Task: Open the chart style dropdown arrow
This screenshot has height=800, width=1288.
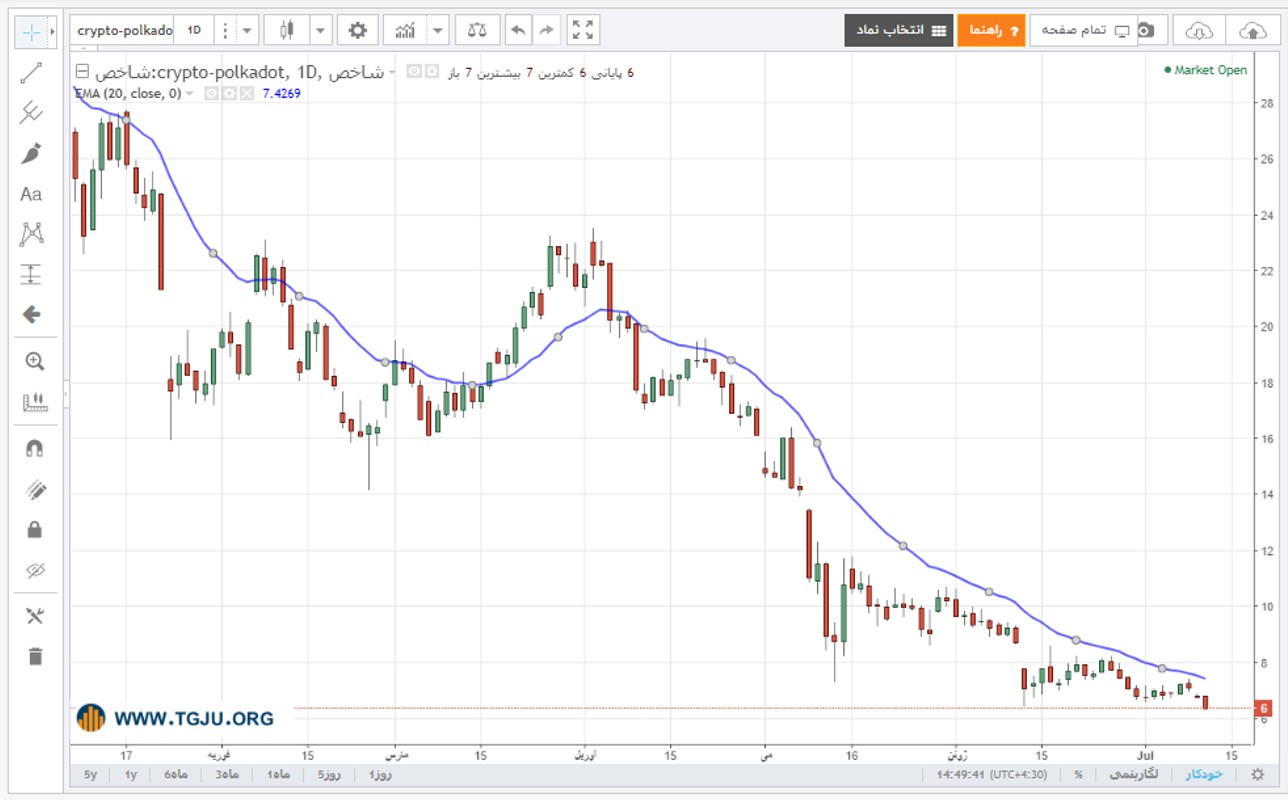Action: click(x=320, y=30)
